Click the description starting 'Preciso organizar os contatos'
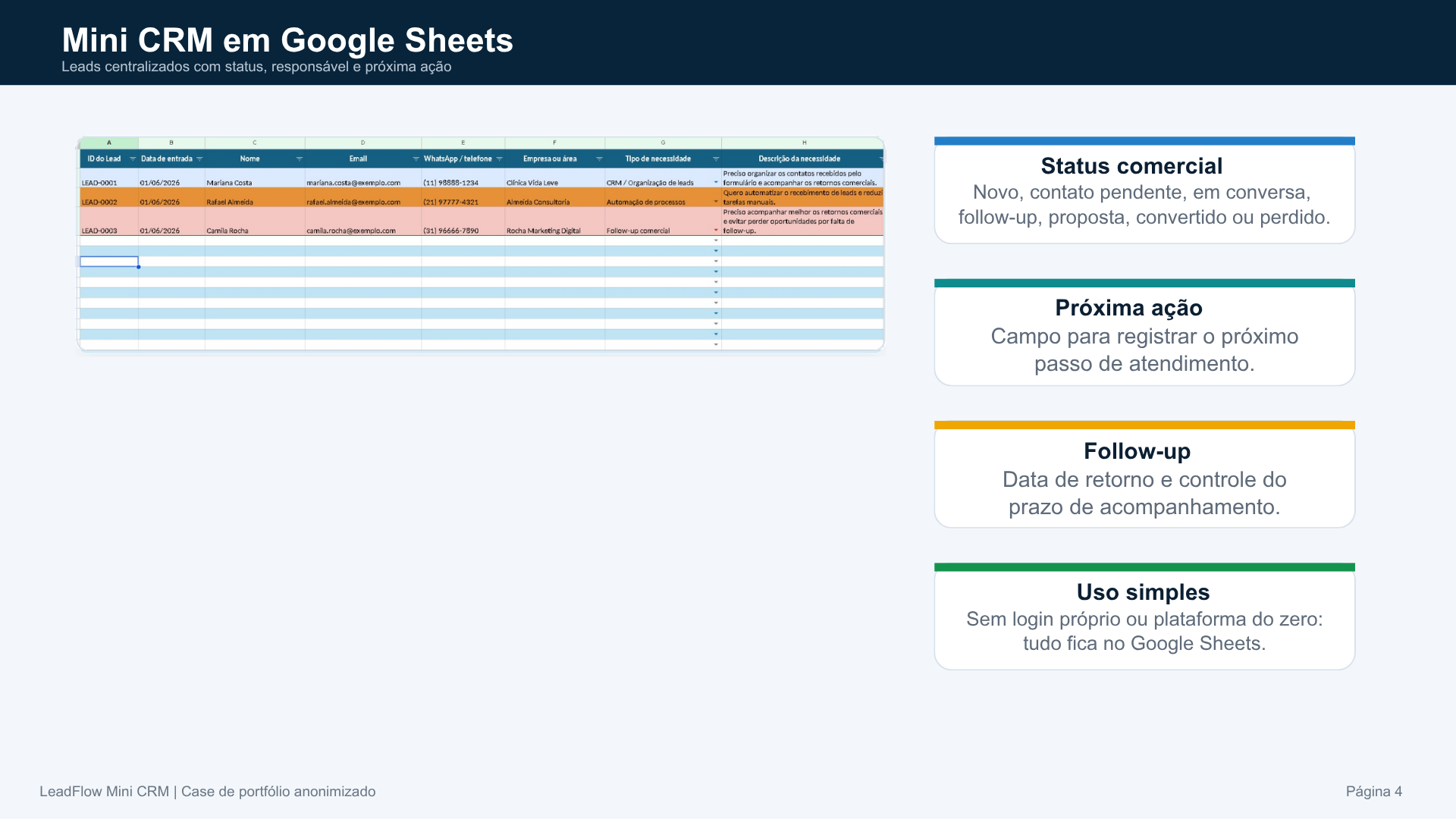This screenshot has height=819, width=1456. click(803, 177)
